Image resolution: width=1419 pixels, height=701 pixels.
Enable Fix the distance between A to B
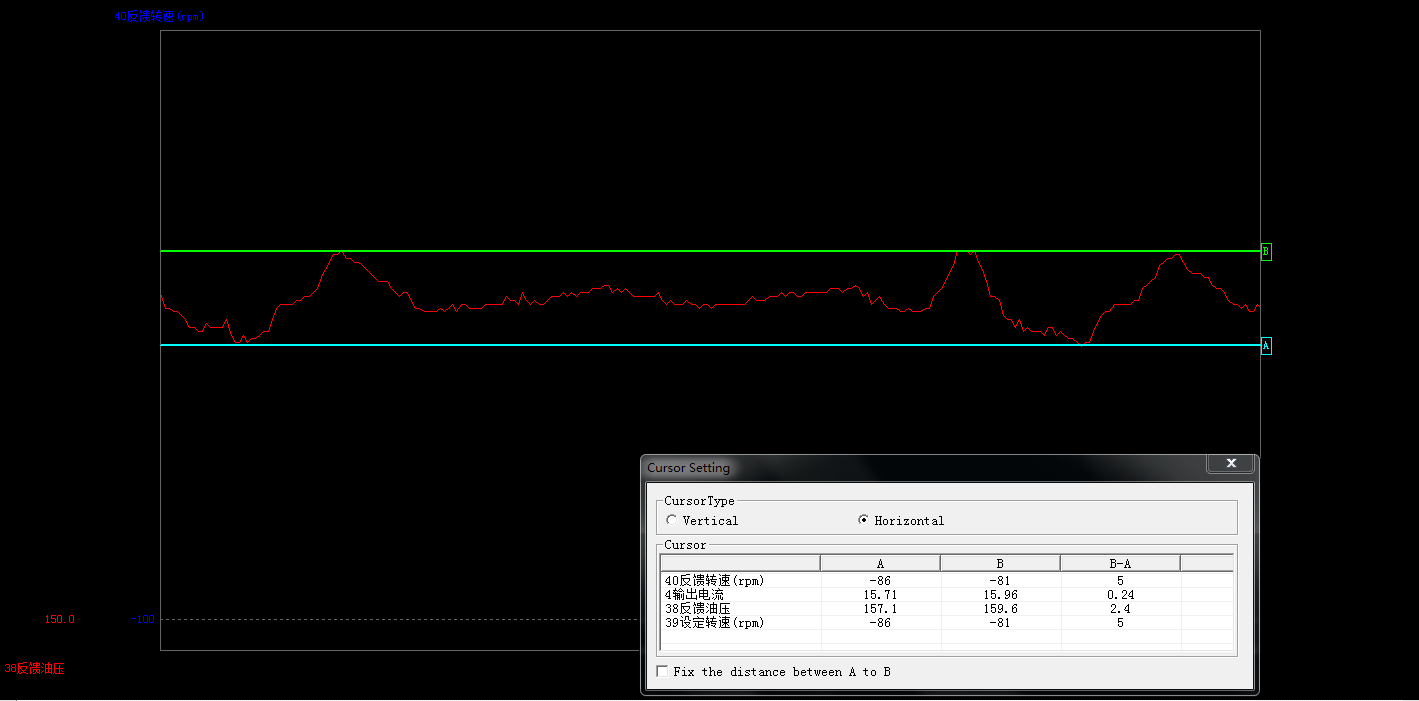(x=662, y=672)
